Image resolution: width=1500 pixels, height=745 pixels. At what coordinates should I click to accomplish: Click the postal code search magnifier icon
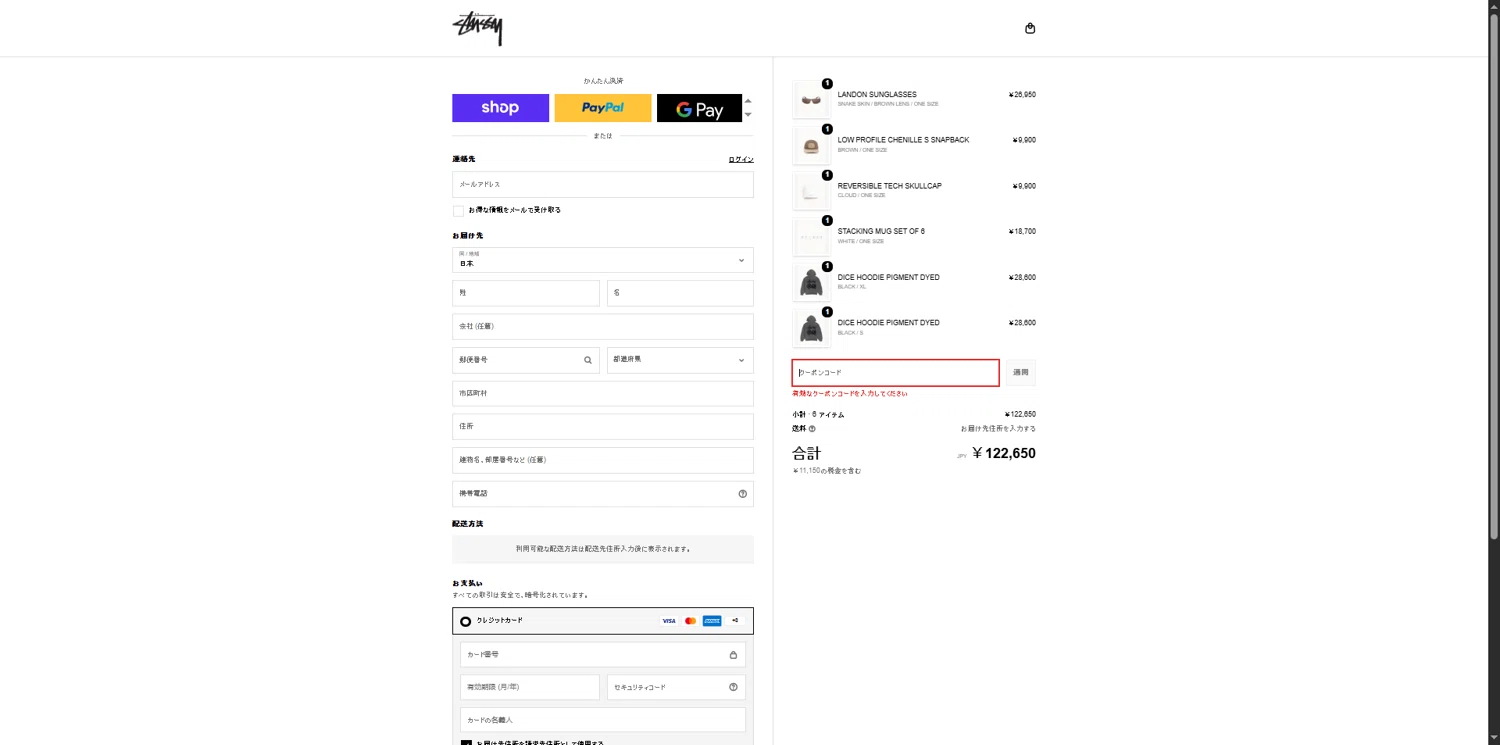tap(588, 360)
